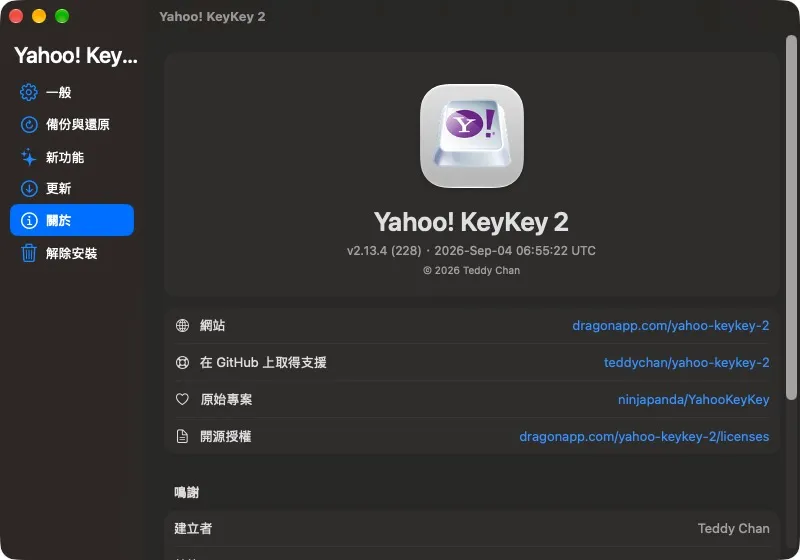The height and width of the screenshot is (560, 800).
Task: Click the backup icon beside 備份與還原
Action: click(x=29, y=124)
